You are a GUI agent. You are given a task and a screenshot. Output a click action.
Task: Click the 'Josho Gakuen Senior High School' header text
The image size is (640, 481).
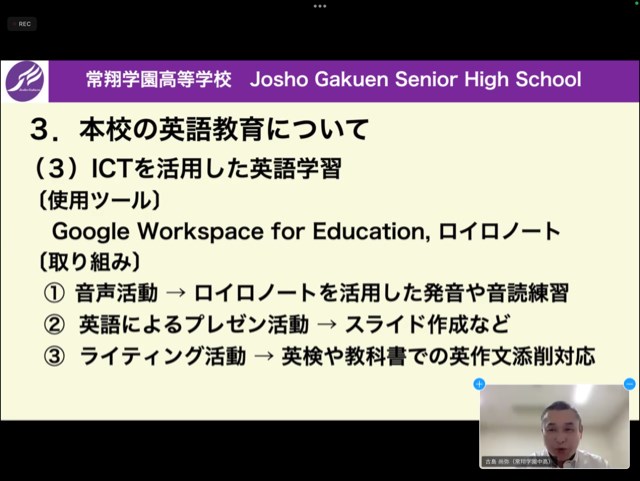pos(416,79)
